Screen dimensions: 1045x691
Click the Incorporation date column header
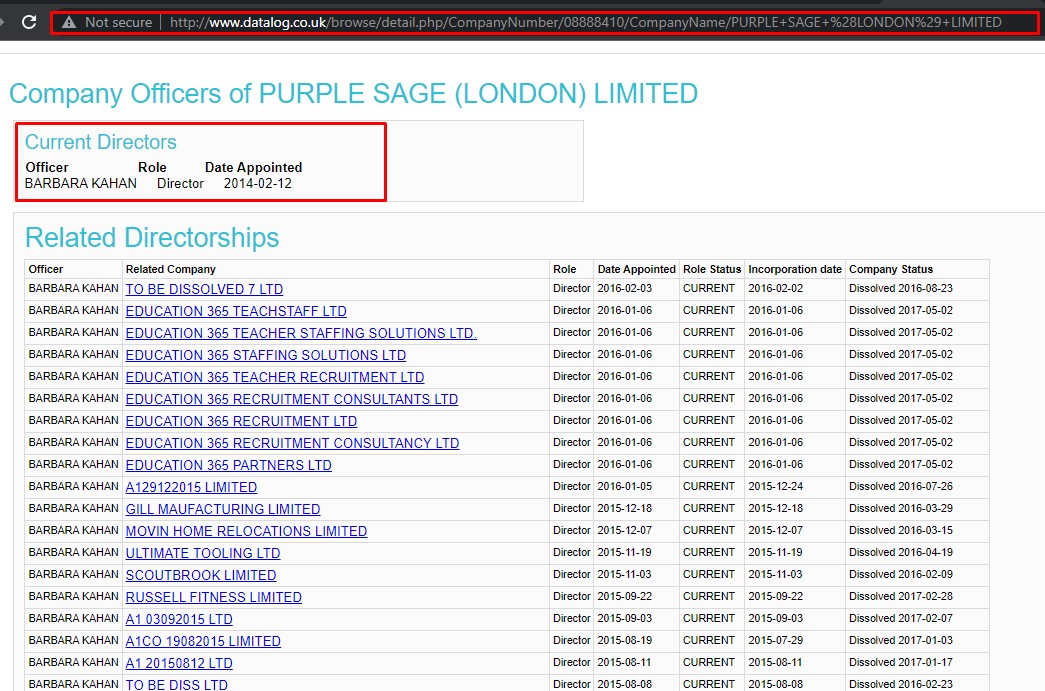coord(795,269)
